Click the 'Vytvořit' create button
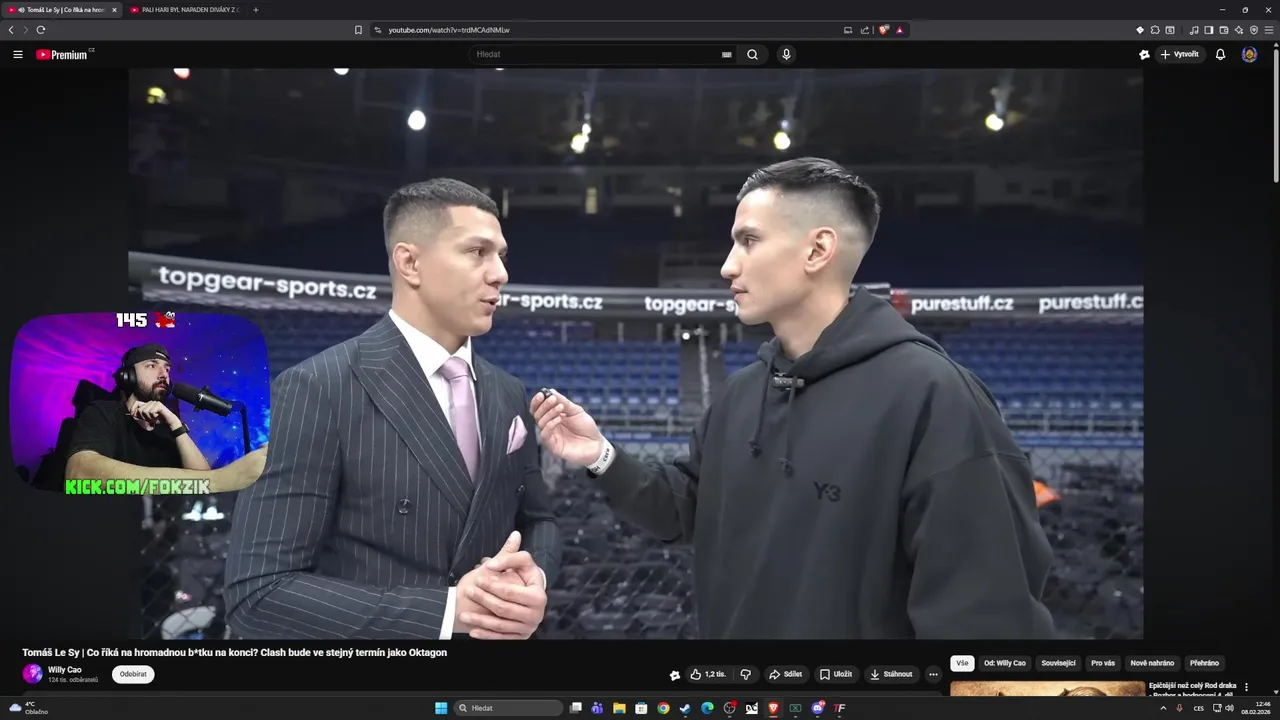Viewport: 1280px width, 720px height. click(x=1180, y=55)
